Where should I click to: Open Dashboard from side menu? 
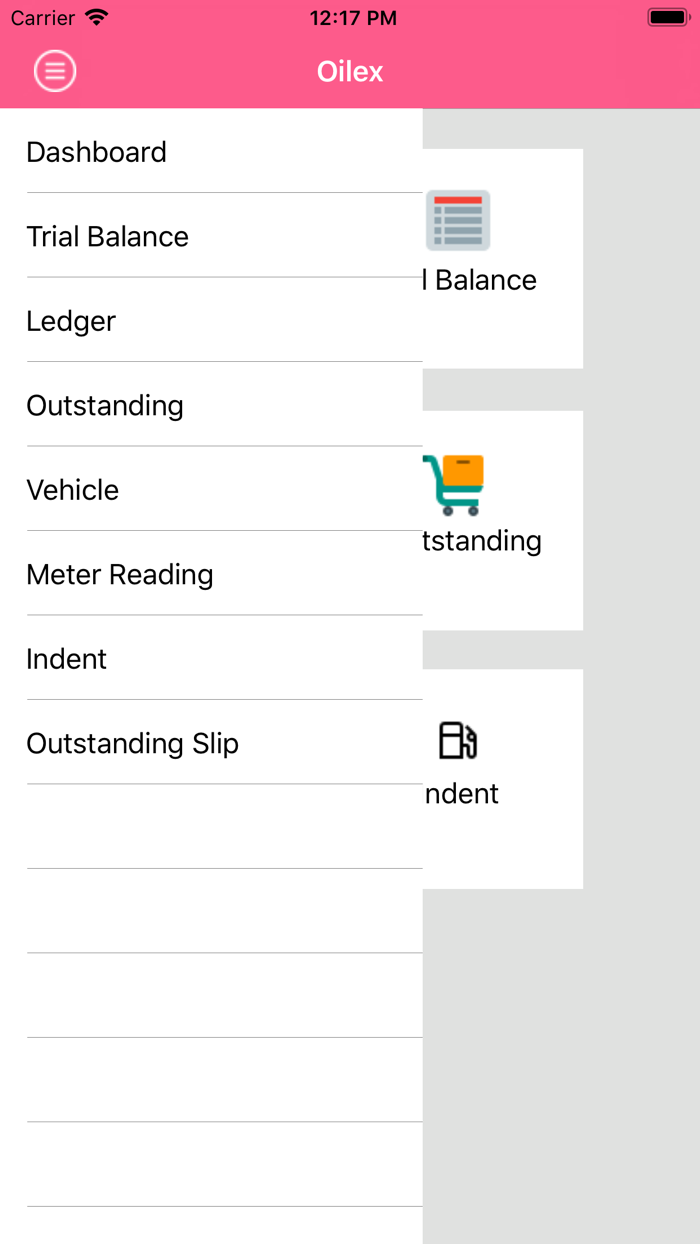(x=97, y=152)
